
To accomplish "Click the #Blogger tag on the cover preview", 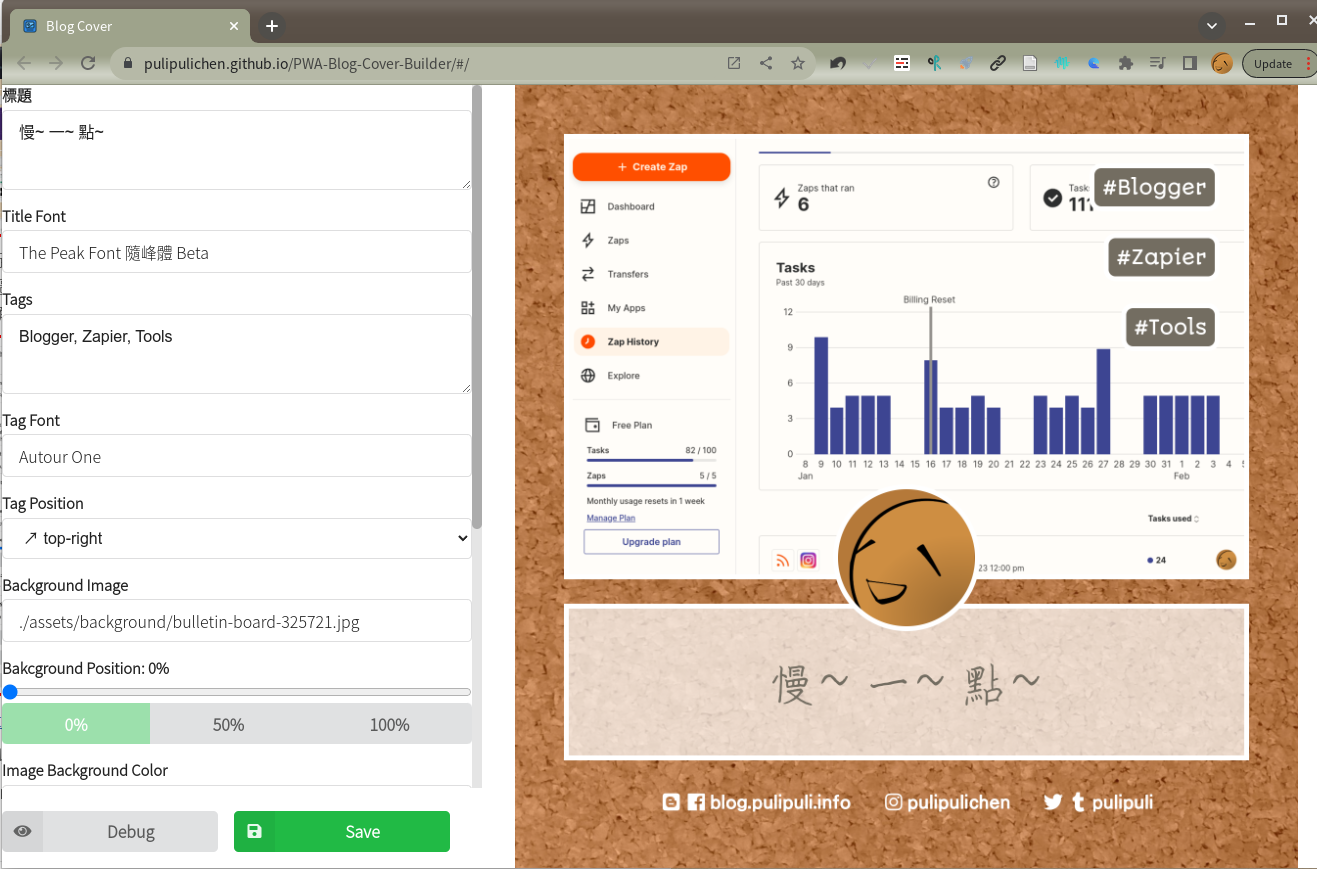I will (x=1154, y=187).
